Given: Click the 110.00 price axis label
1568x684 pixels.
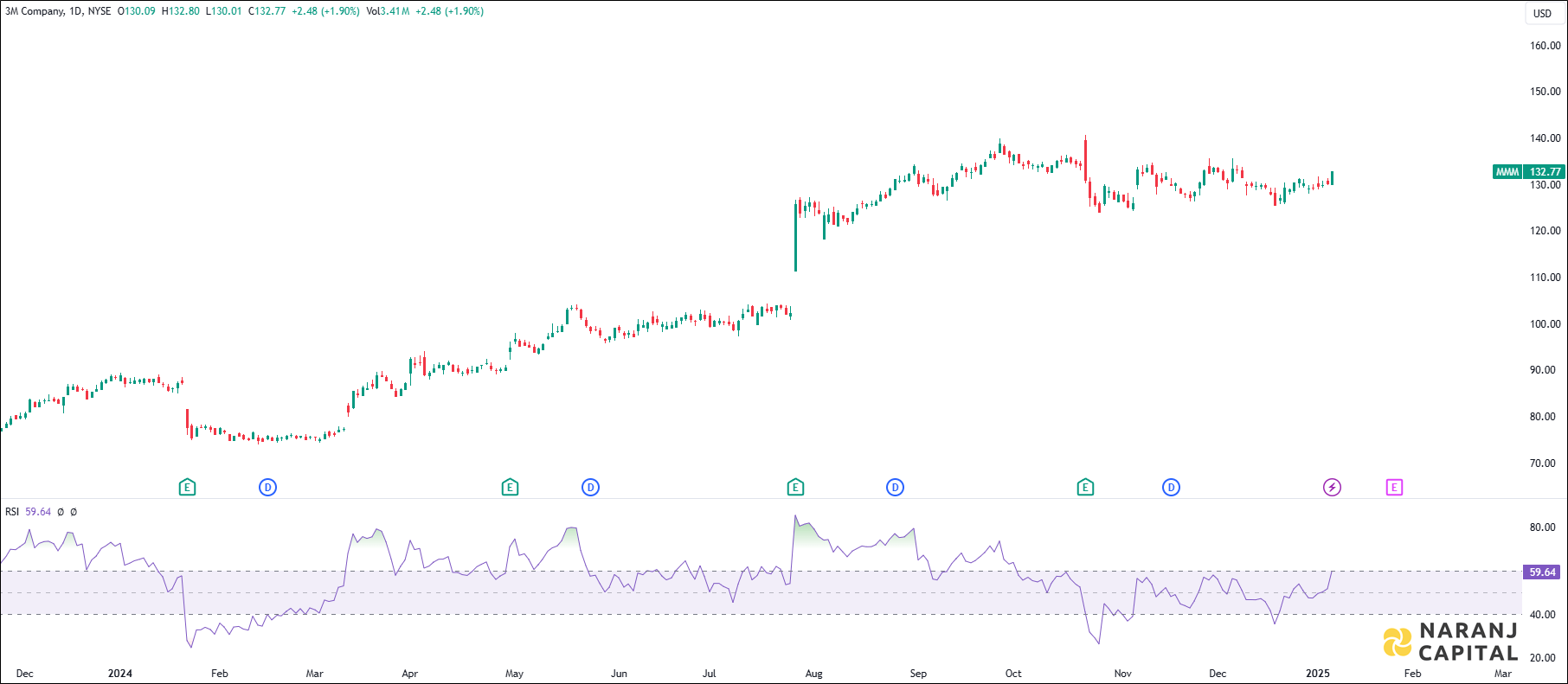Looking at the screenshot, I should click(x=1546, y=278).
